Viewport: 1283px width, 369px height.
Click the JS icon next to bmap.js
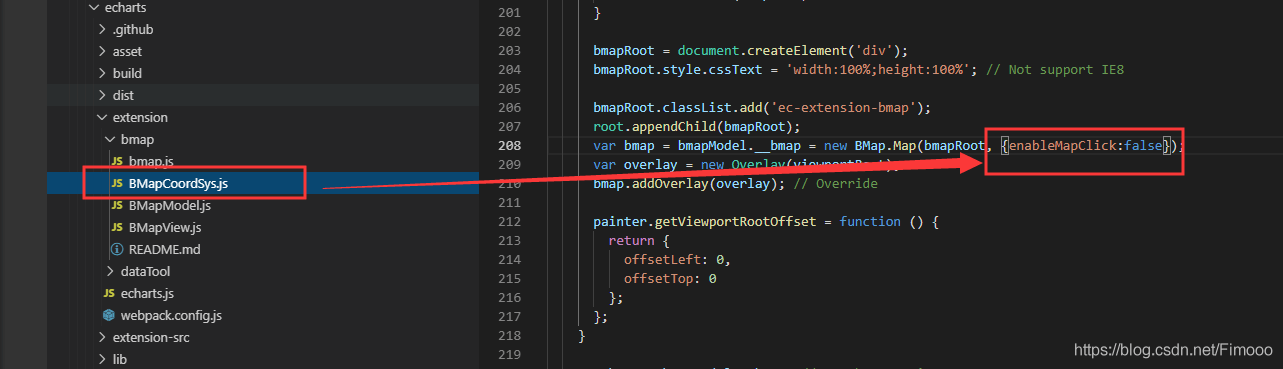(117, 161)
